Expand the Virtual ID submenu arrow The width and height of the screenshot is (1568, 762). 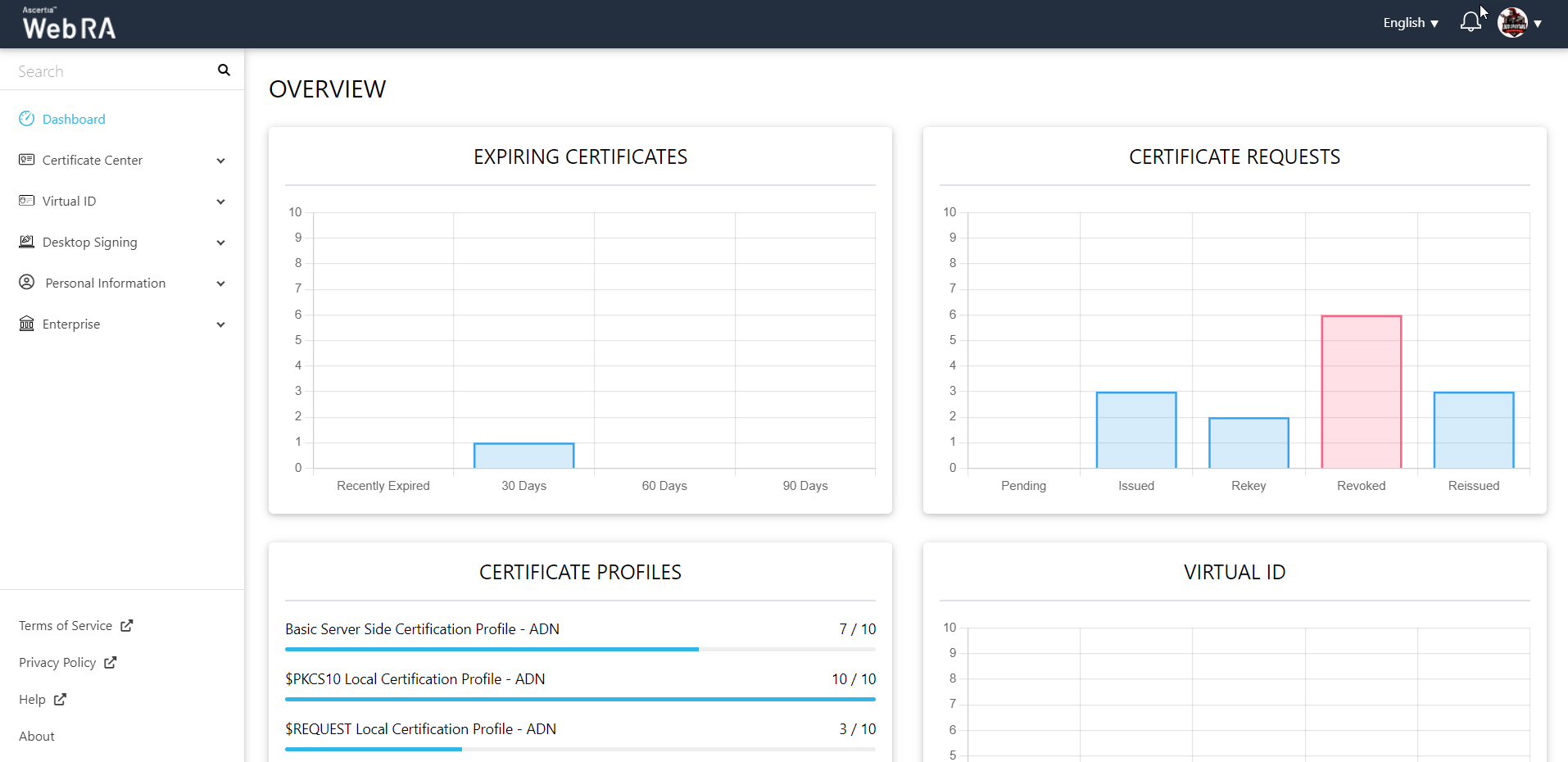tap(220, 202)
